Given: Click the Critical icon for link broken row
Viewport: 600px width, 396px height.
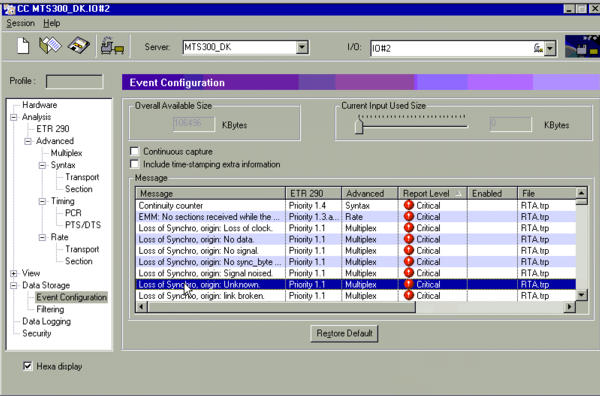Looking at the screenshot, I should point(409,296).
